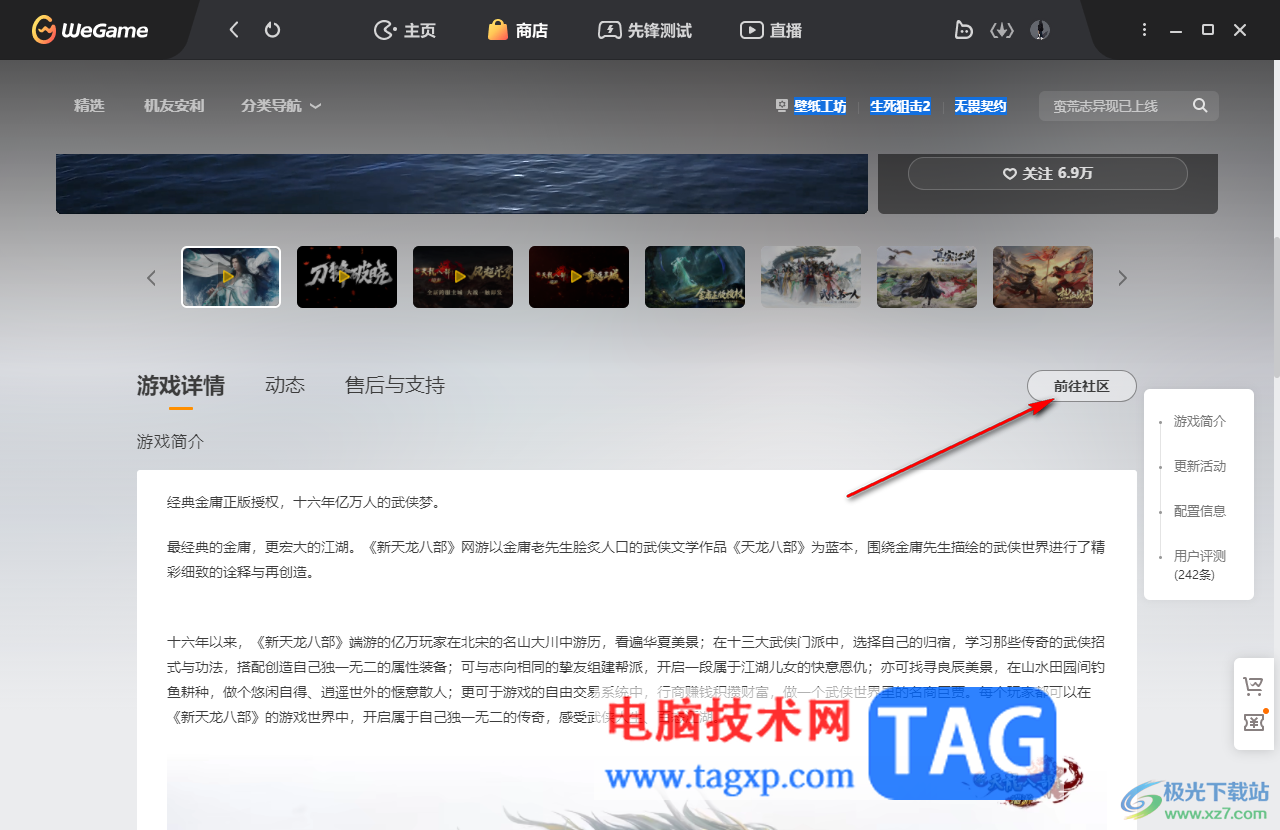Open the 售后与支持 tab

point(395,386)
